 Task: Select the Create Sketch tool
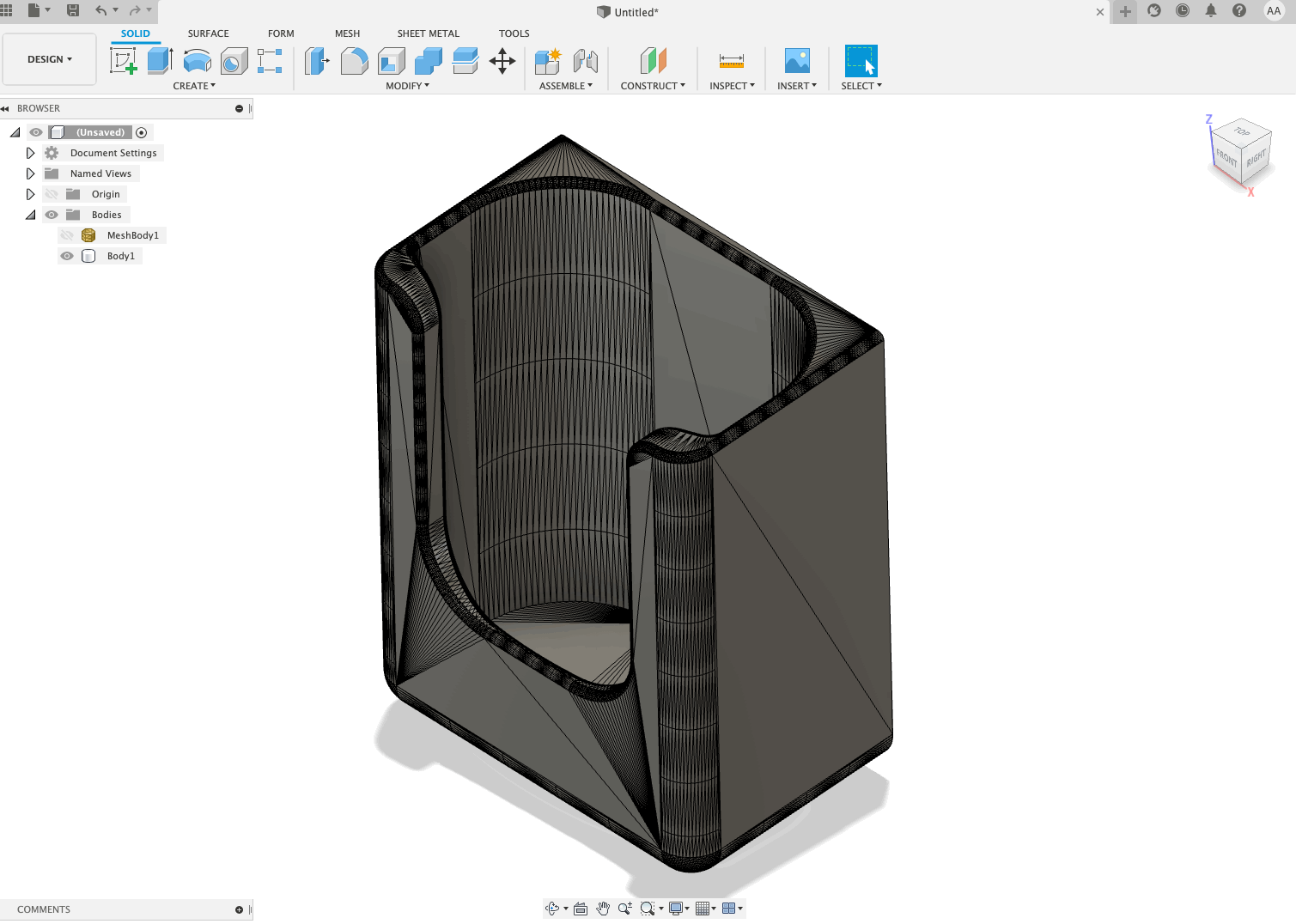click(124, 61)
